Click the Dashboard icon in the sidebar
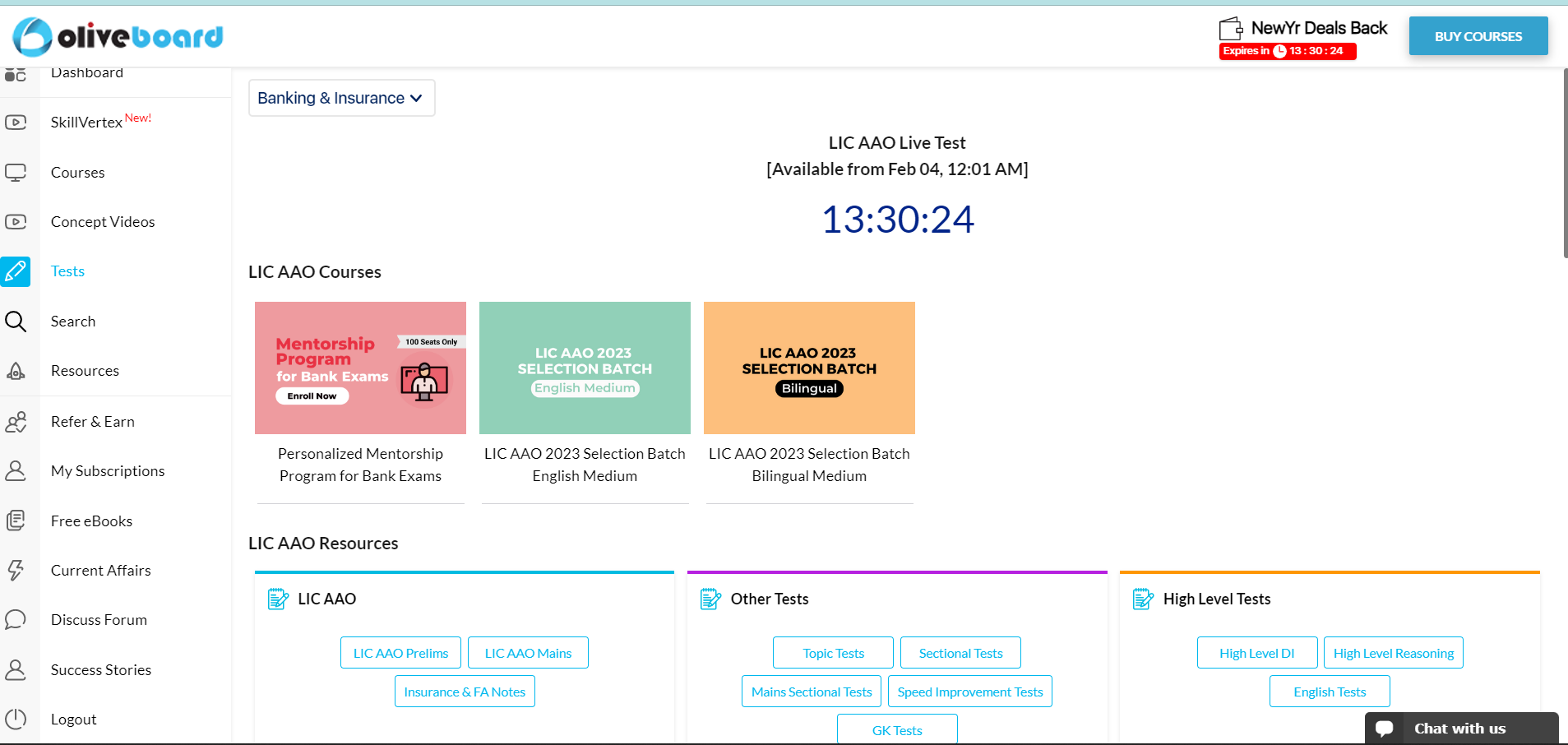 coord(16,73)
